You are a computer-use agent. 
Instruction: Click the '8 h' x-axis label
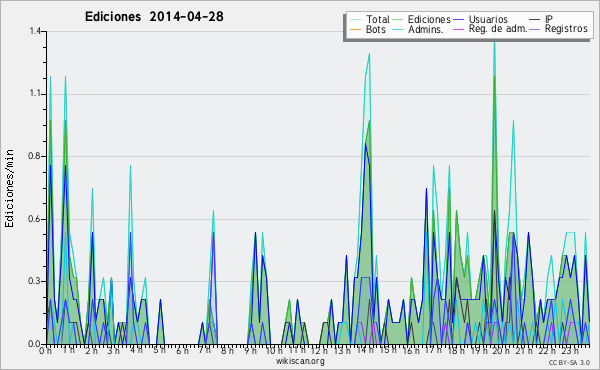click(x=227, y=350)
